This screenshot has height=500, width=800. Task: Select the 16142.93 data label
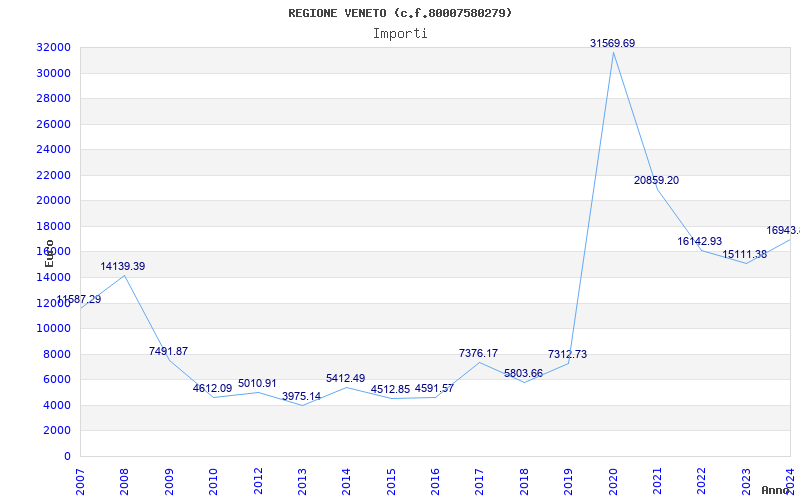click(x=699, y=241)
